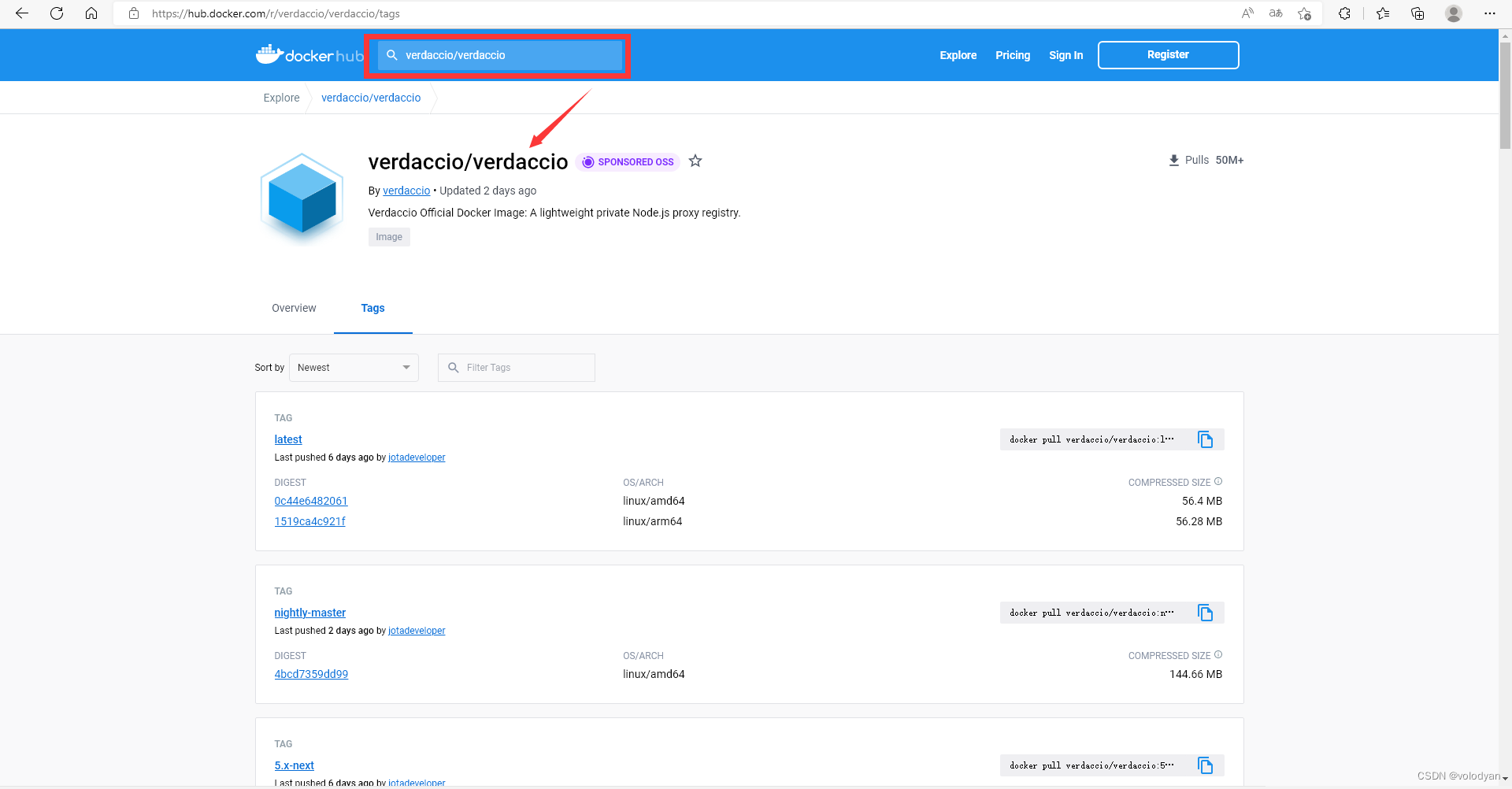Click the 50M+ pulls count
The image size is (1512, 789).
[x=1229, y=160]
